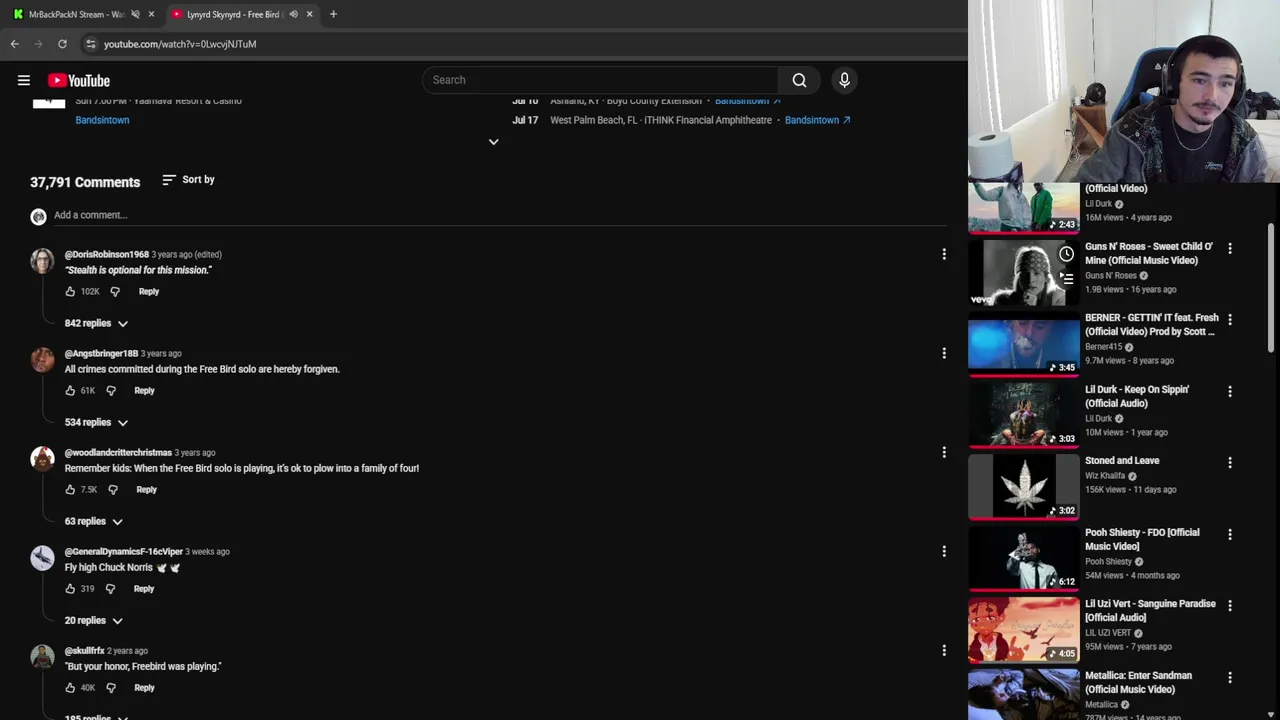The height and width of the screenshot is (720, 1280).
Task: Click the browser URL address bar
Action: [520, 44]
